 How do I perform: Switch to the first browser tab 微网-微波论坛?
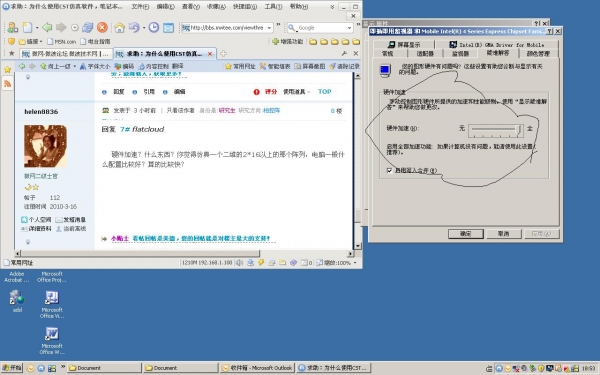pyautogui.click(x=66, y=54)
